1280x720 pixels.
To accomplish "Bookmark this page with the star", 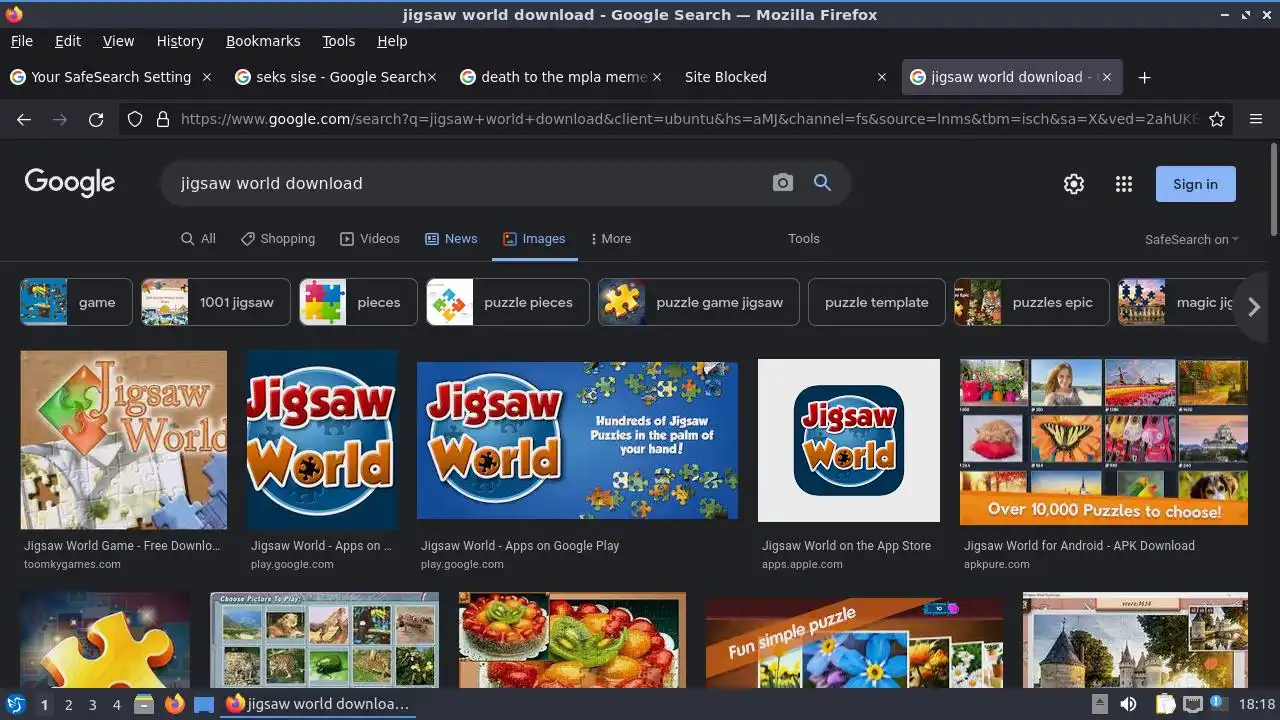I will tap(1217, 120).
